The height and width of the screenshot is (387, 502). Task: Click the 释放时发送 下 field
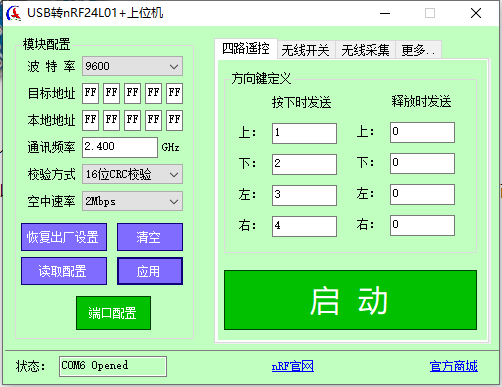pyautogui.click(x=422, y=163)
